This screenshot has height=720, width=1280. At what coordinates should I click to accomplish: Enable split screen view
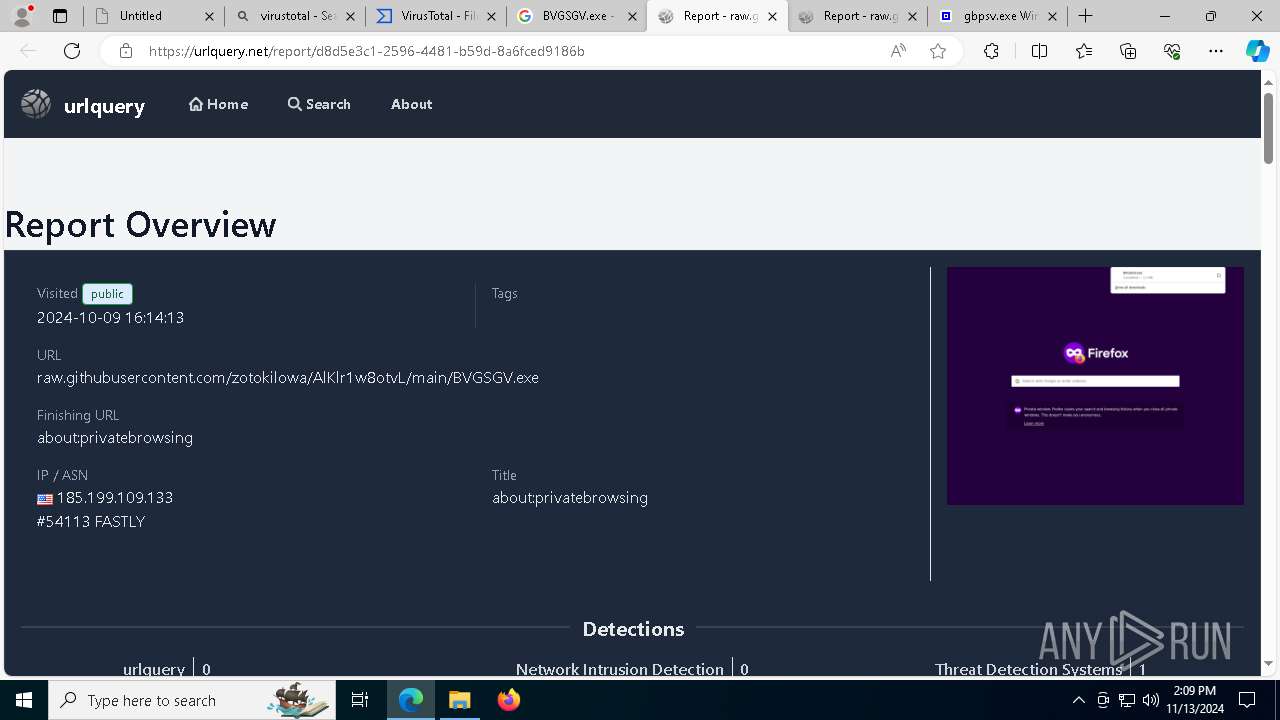[x=1039, y=51]
